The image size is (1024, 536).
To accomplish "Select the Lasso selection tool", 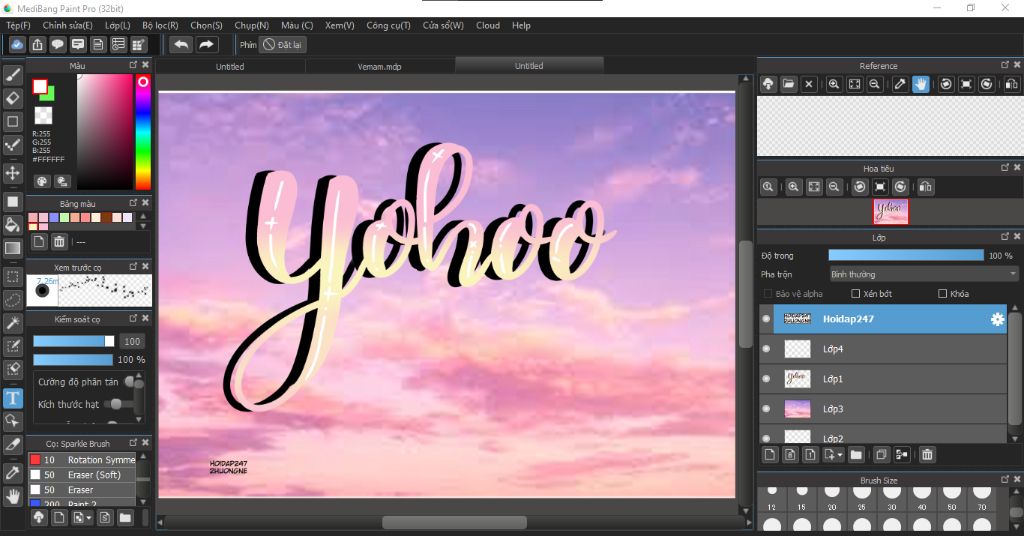I will pos(12,300).
